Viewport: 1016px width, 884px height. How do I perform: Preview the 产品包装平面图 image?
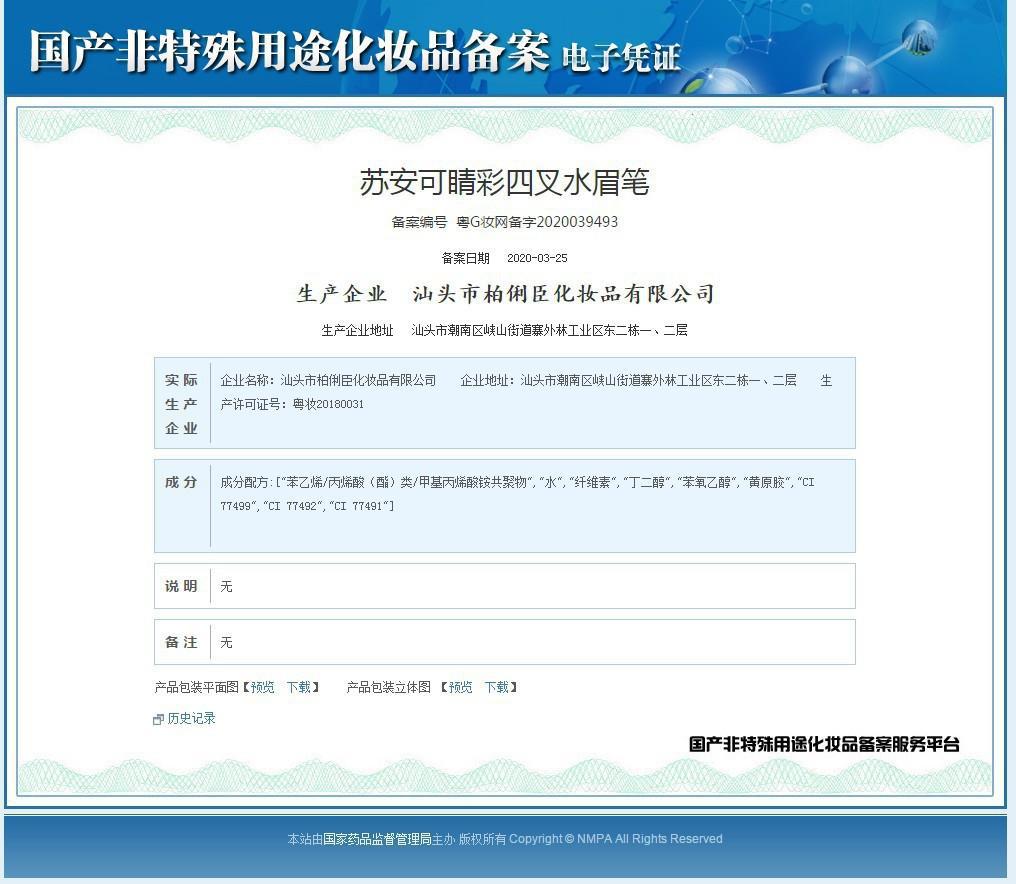pyautogui.click(x=262, y=687)
